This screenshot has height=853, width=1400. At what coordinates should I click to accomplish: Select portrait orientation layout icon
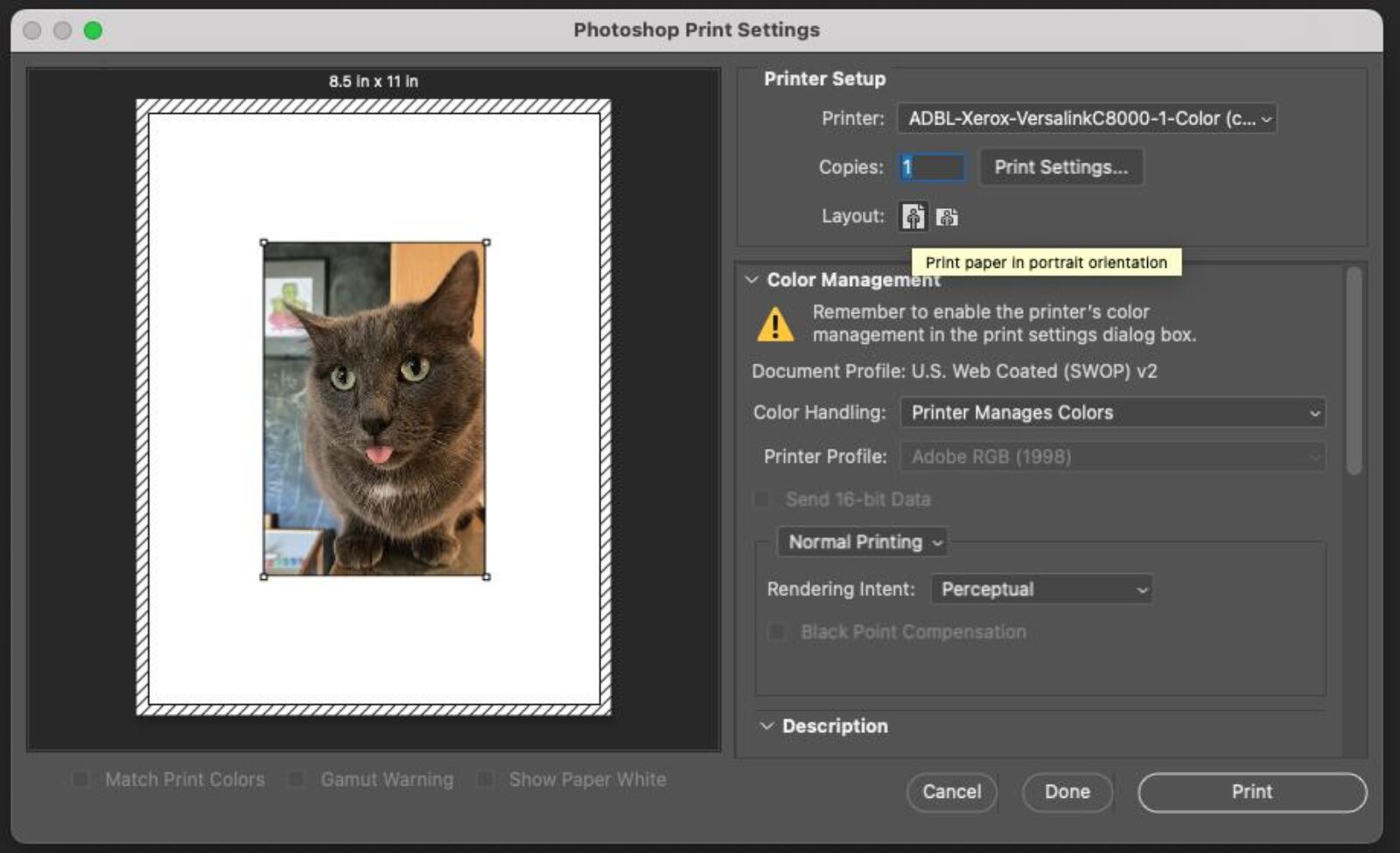click(x=913, y=216)
